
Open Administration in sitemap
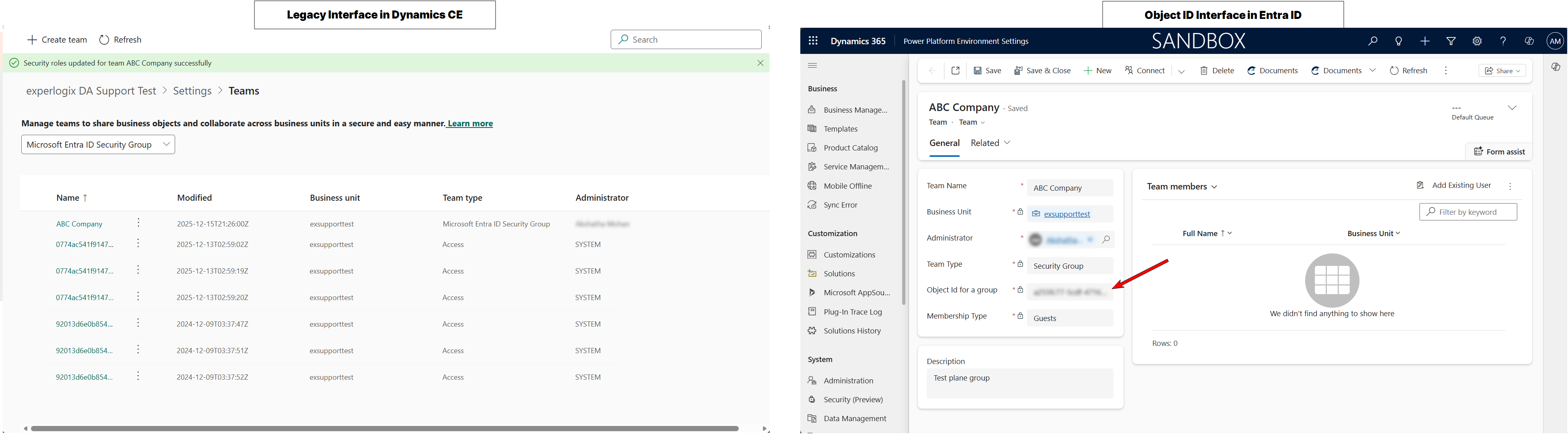coord(841,381)
